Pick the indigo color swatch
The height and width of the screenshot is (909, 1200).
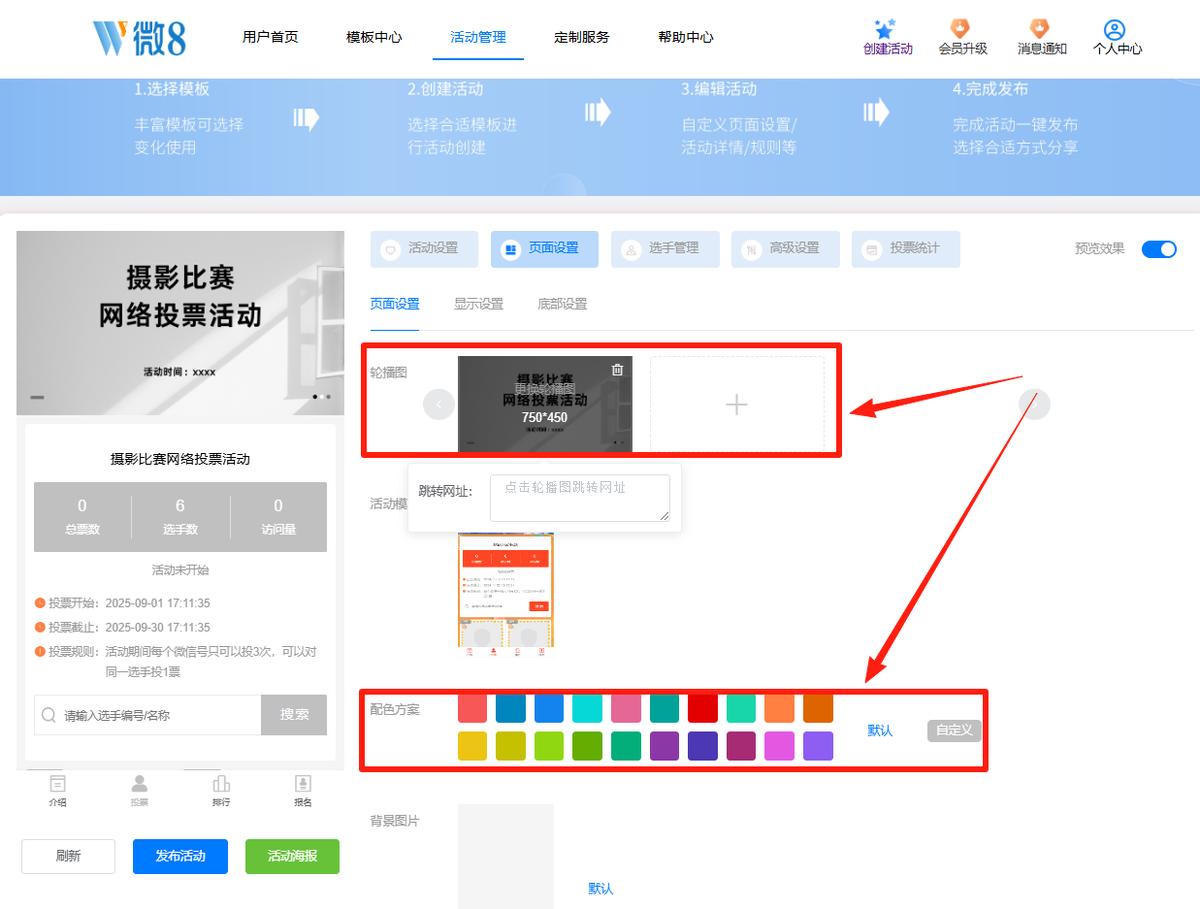[703, 746]
